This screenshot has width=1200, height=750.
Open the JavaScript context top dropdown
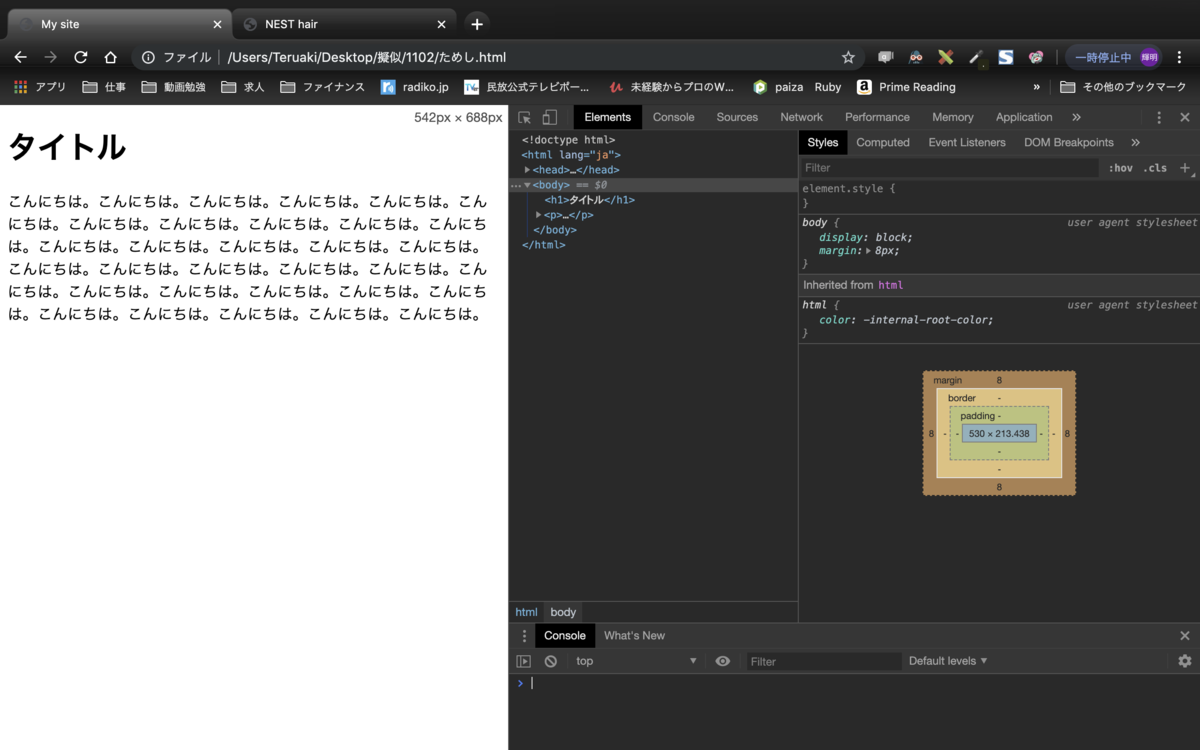tap(636, 661)
